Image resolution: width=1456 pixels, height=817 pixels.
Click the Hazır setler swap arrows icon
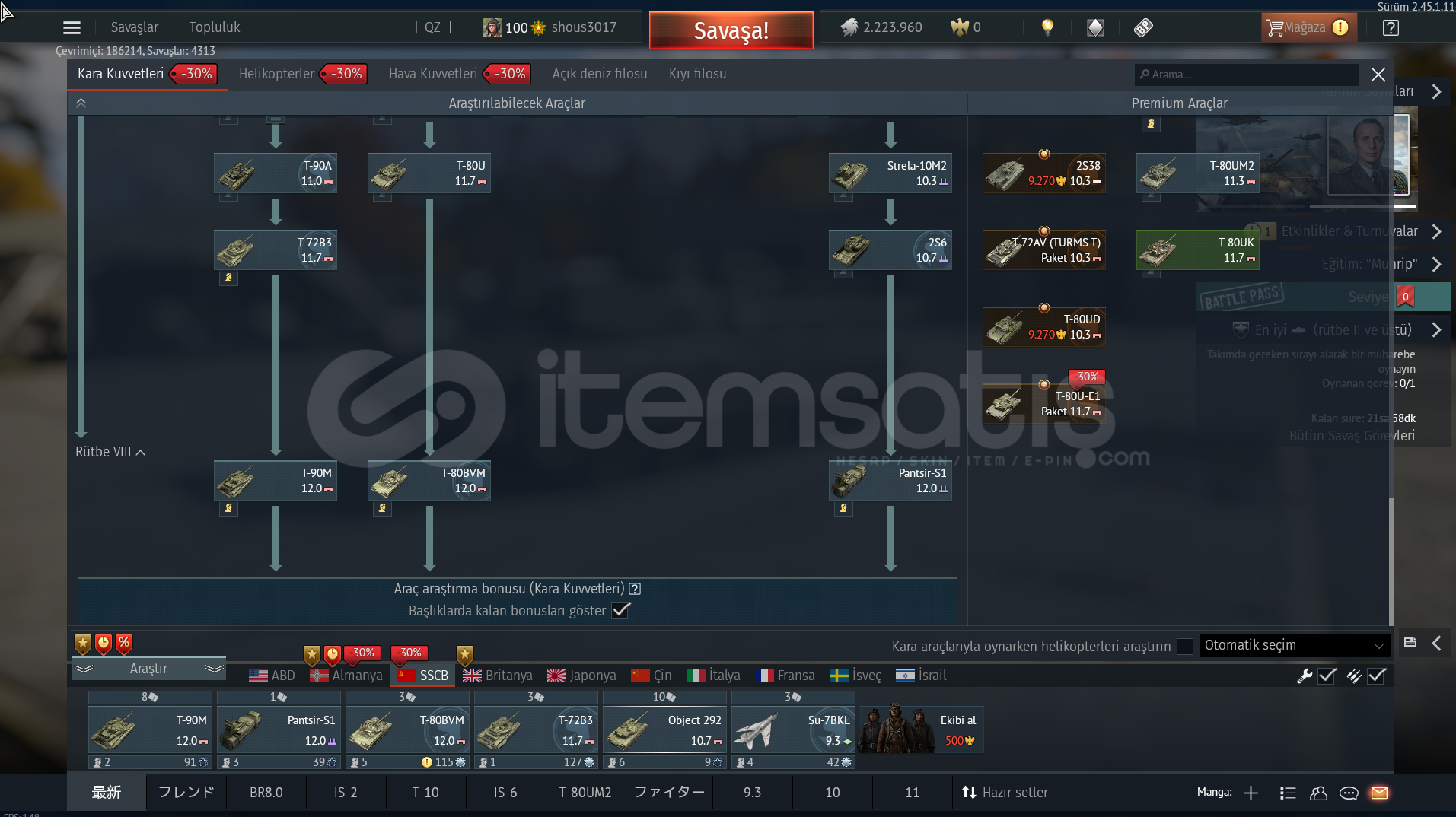[969, 793]
